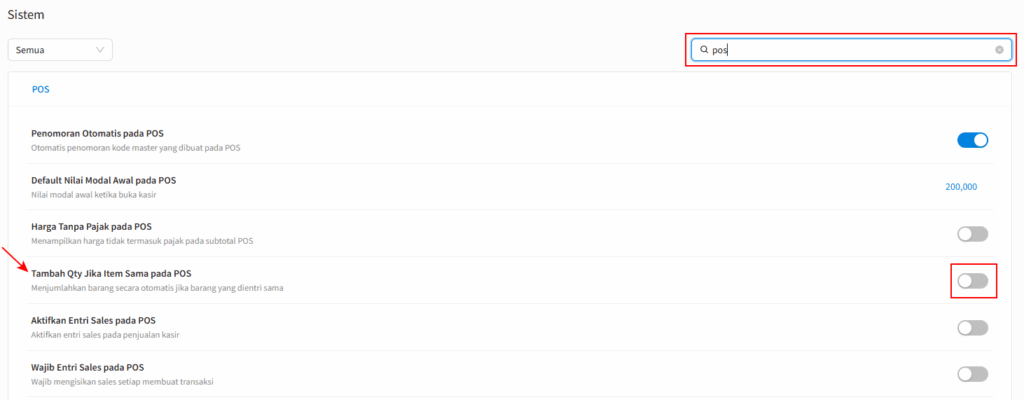This screenshot has width=1024, height=400.
Task: Click Harga Tanpa Pajak pada POS label
Action: coord(91,227)
